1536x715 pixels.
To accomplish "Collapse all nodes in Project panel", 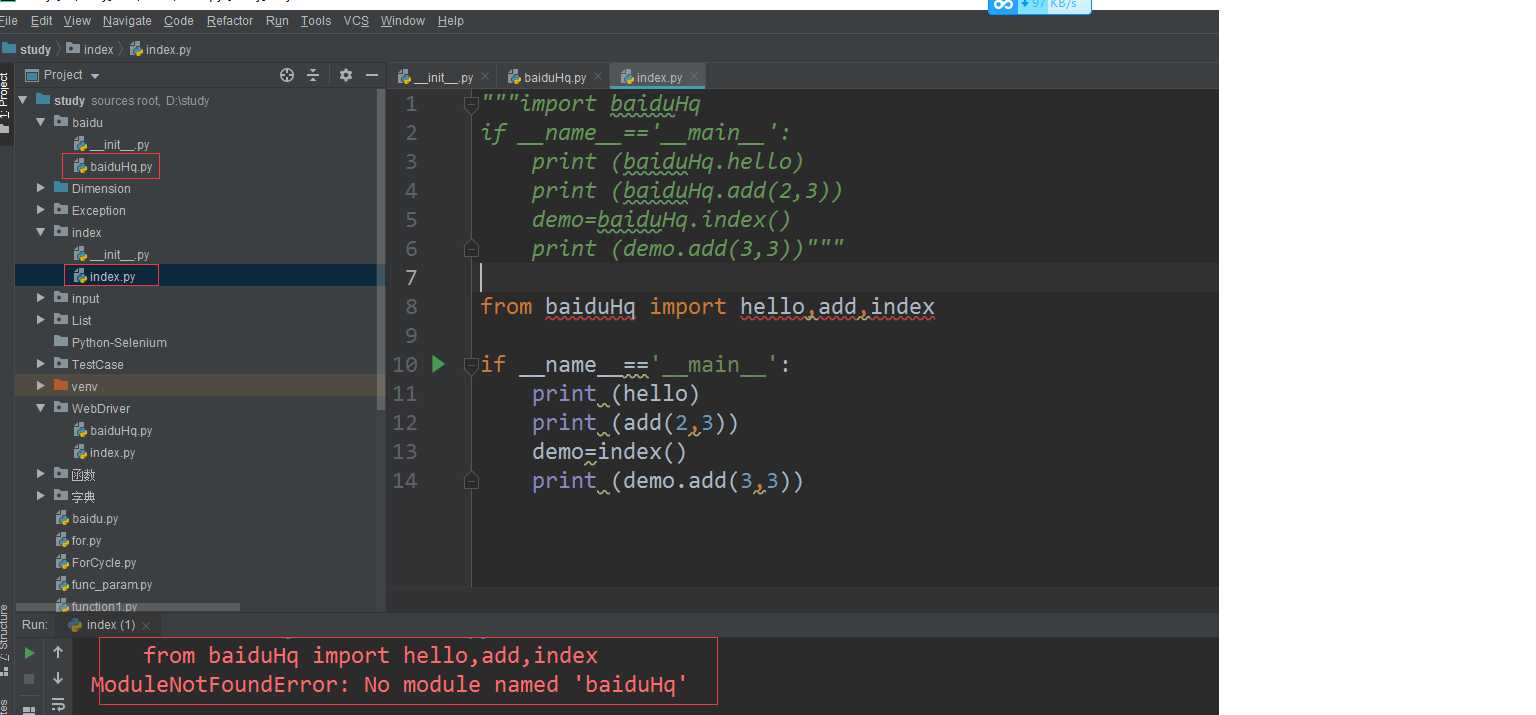I will (x=313, y=75).
